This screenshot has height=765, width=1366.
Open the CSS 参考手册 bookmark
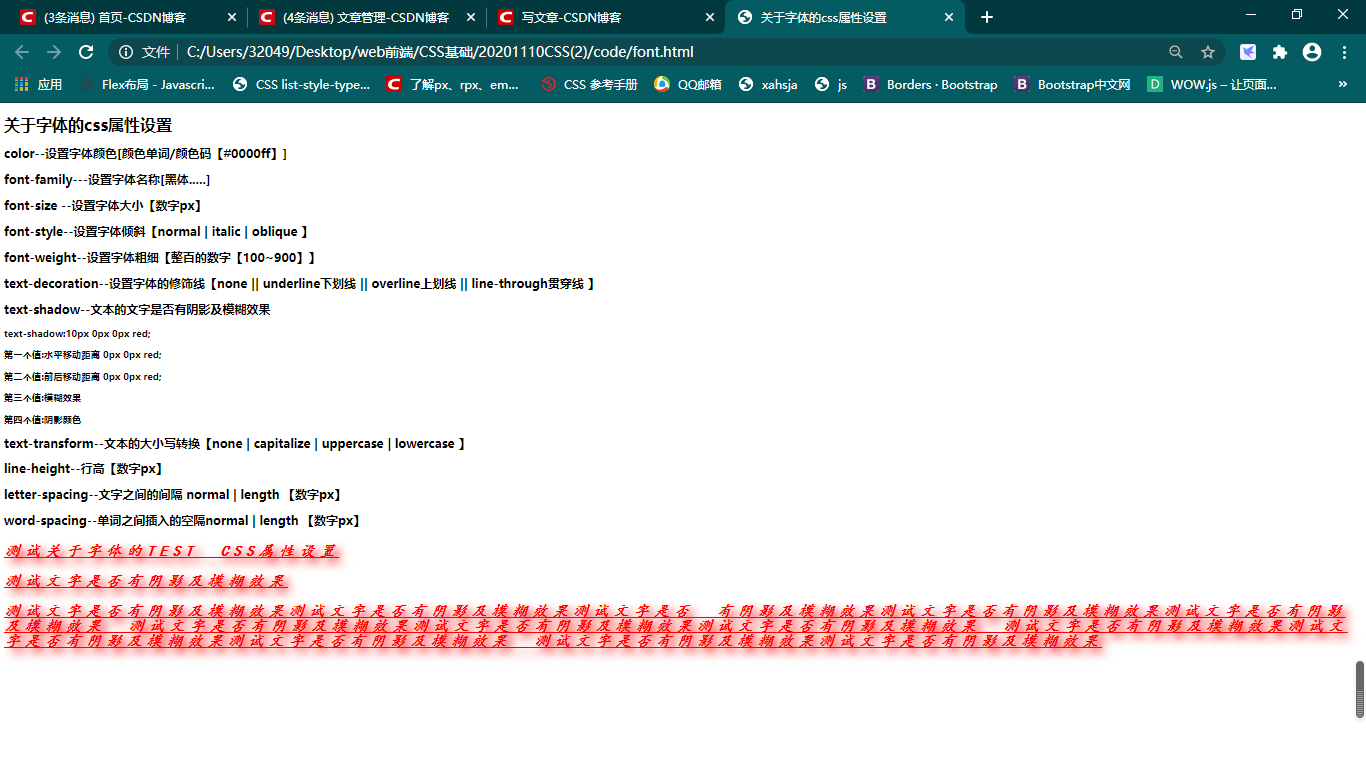(x=589, y=85)
